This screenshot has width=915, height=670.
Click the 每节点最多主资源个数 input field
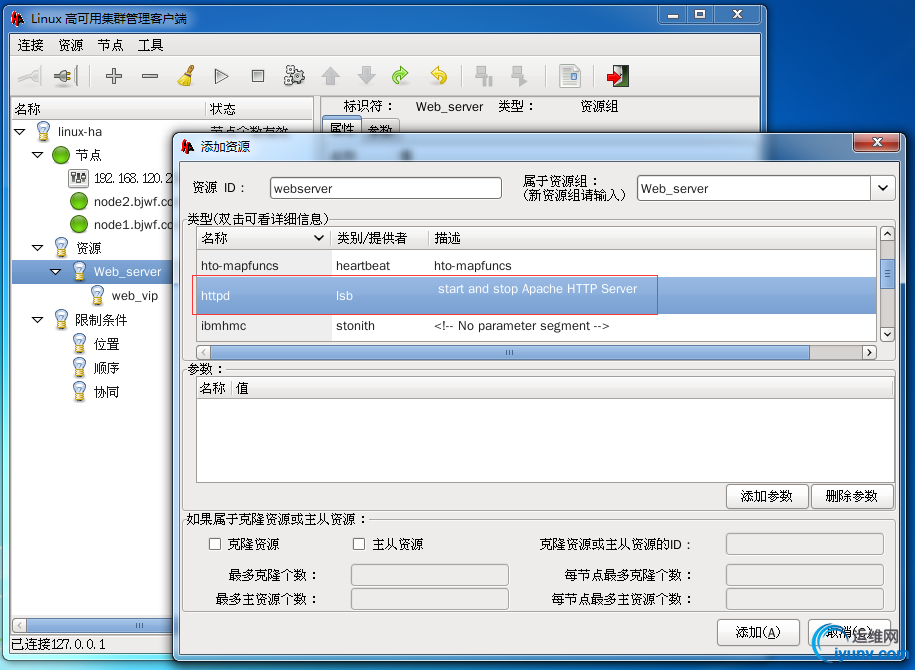(805, 599)
